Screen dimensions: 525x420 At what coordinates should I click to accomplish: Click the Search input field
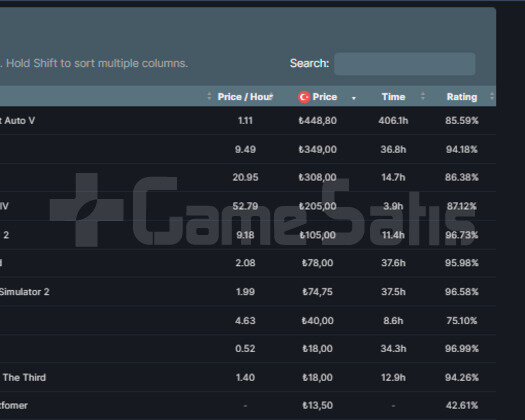pos(404,64)
